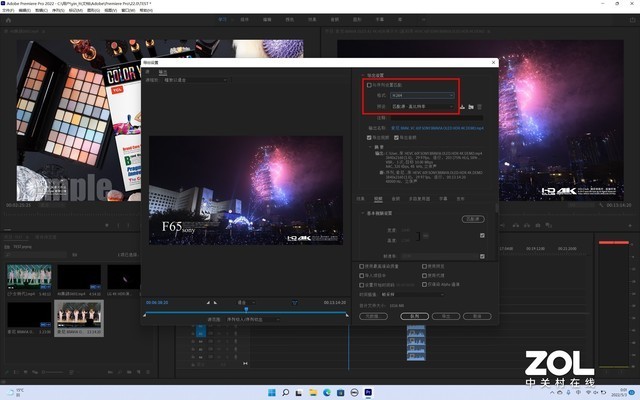This screenshot has height=400, width=640.
Task: Click the aspect ratio correction icon below preview
Action: point(295,301)
